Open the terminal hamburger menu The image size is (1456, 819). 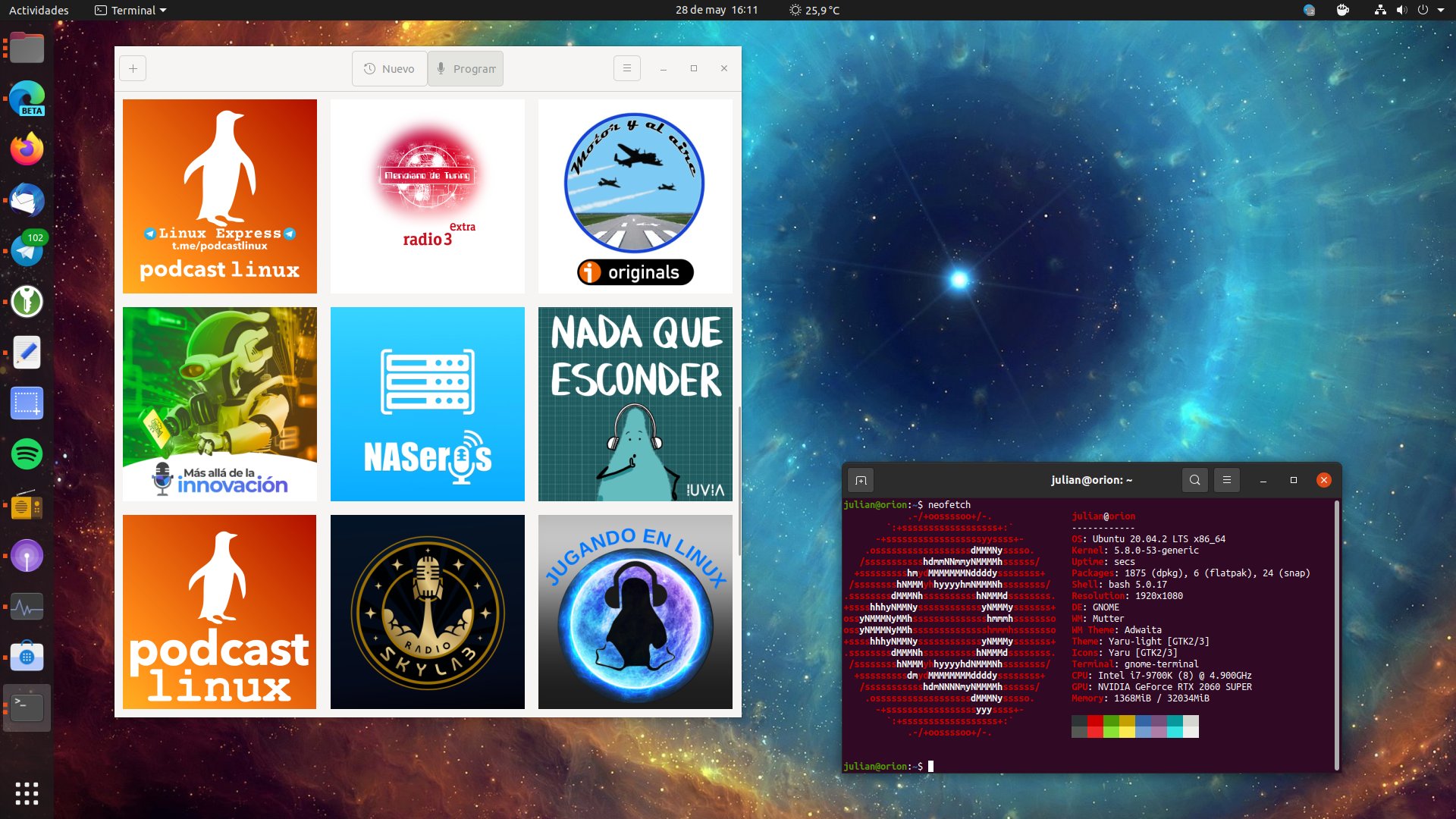tap(1226, 480)
